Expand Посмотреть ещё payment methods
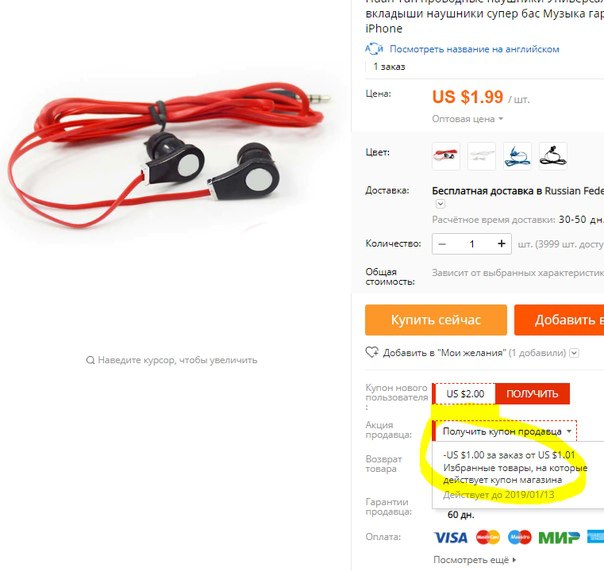The width and height of the screenshot is (604, 571). coord(475,560)
